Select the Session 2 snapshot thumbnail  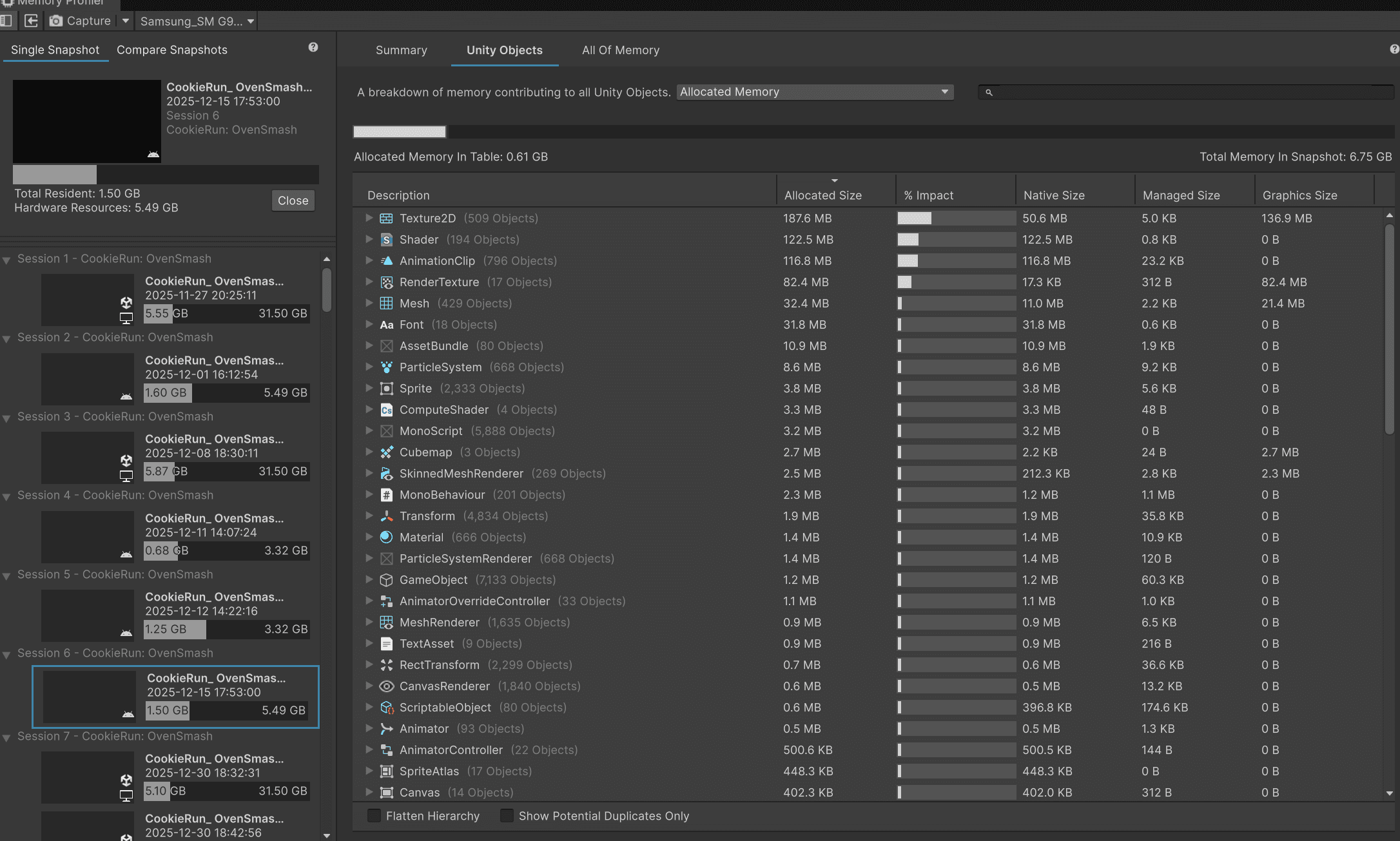click(88, 379)
